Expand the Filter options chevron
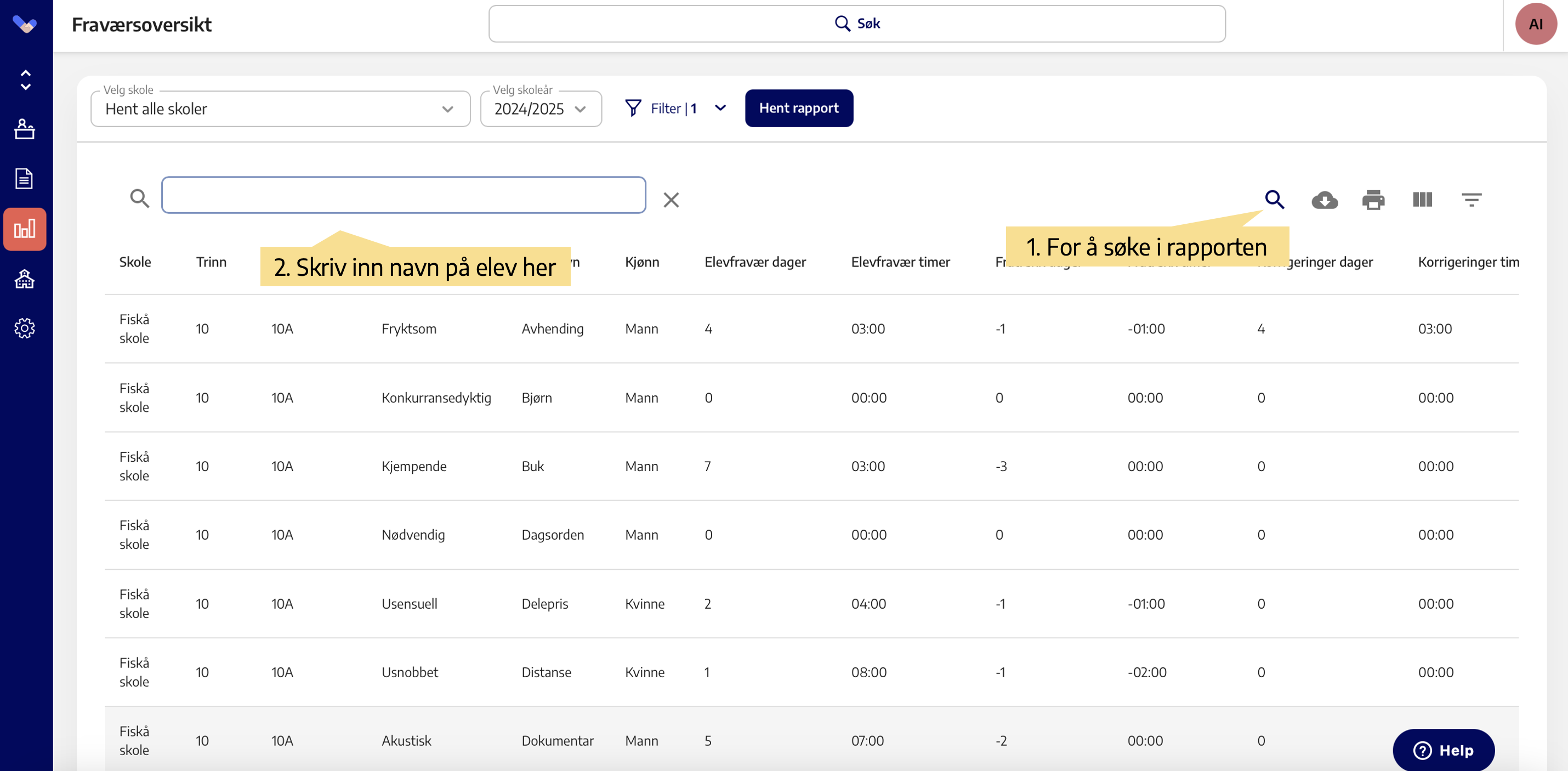 click(720, 108)
